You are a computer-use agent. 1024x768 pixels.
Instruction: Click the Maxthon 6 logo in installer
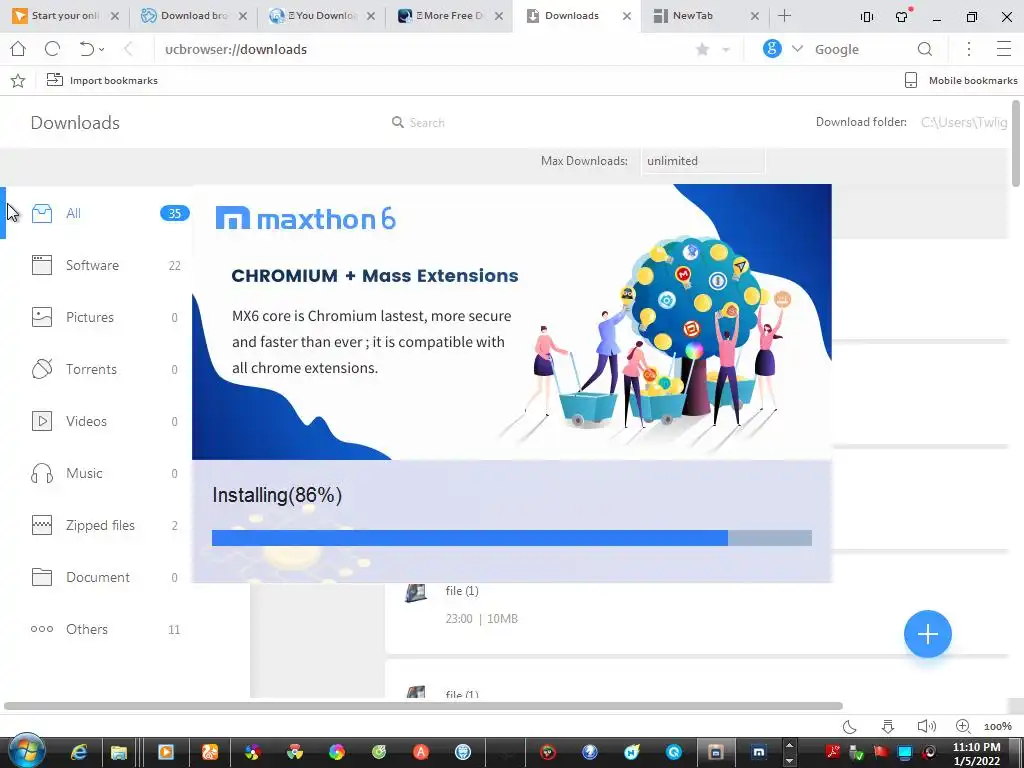coord(306,219)
